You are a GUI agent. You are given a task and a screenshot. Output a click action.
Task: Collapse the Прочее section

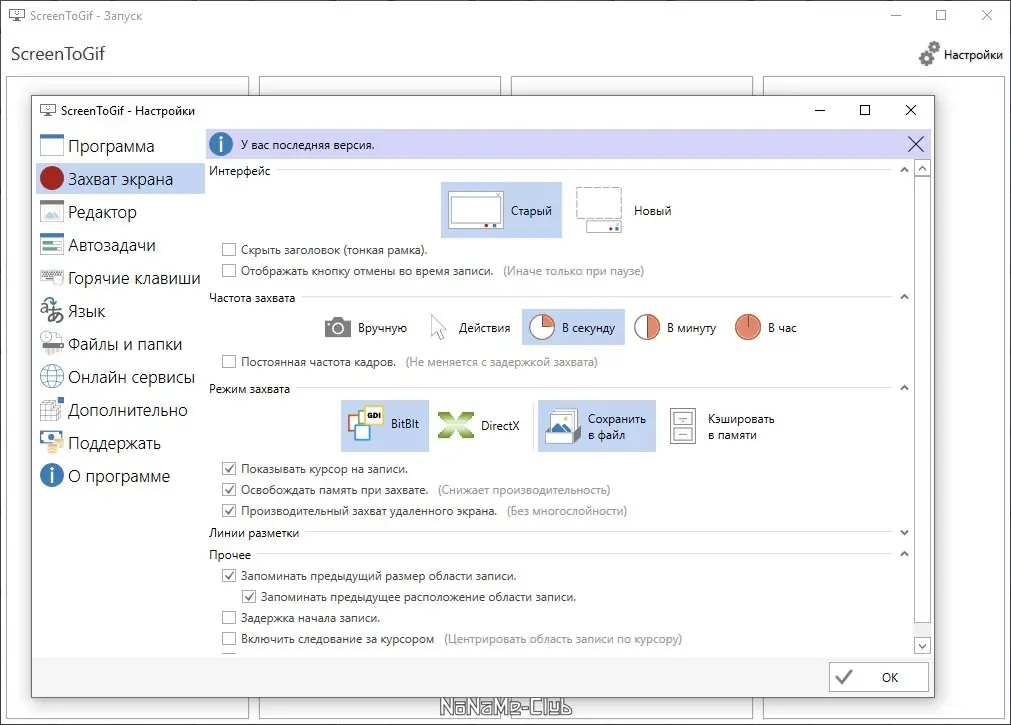[x=904, y=553]
